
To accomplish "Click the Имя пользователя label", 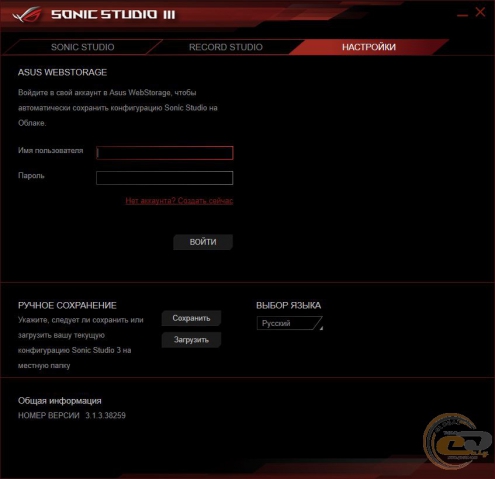I will 51,151.
